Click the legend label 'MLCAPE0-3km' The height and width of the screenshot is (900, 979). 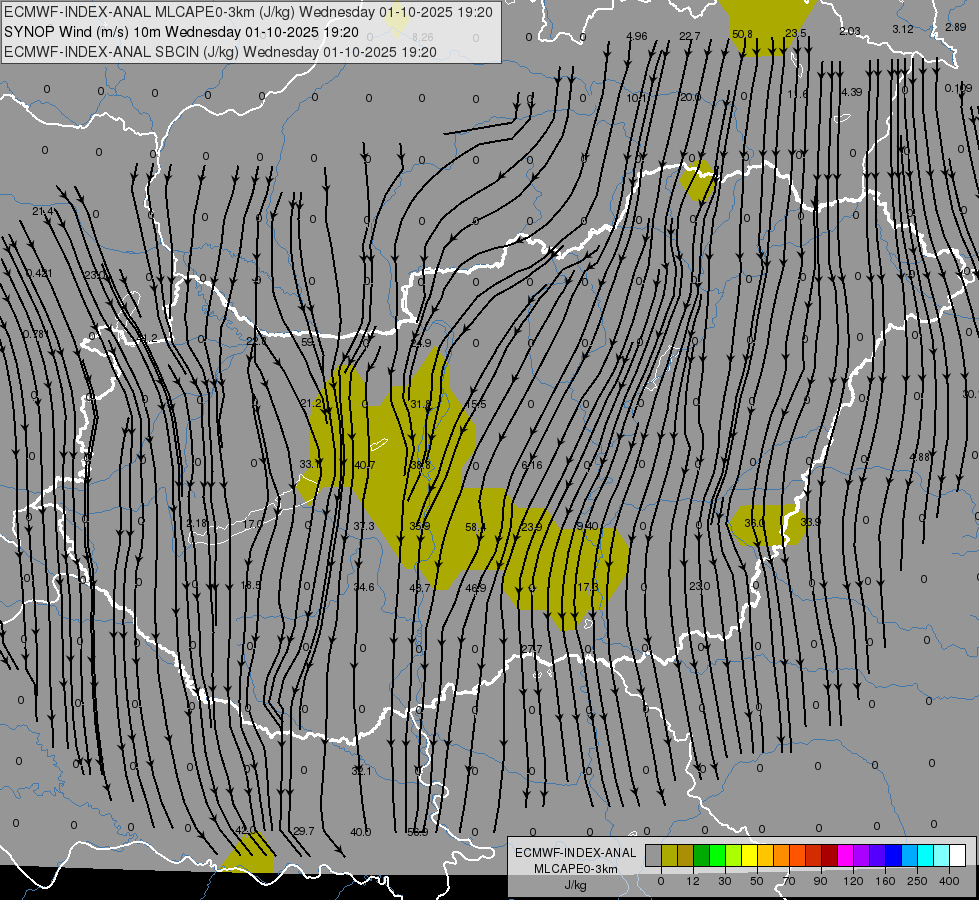[x=576, y=869]
